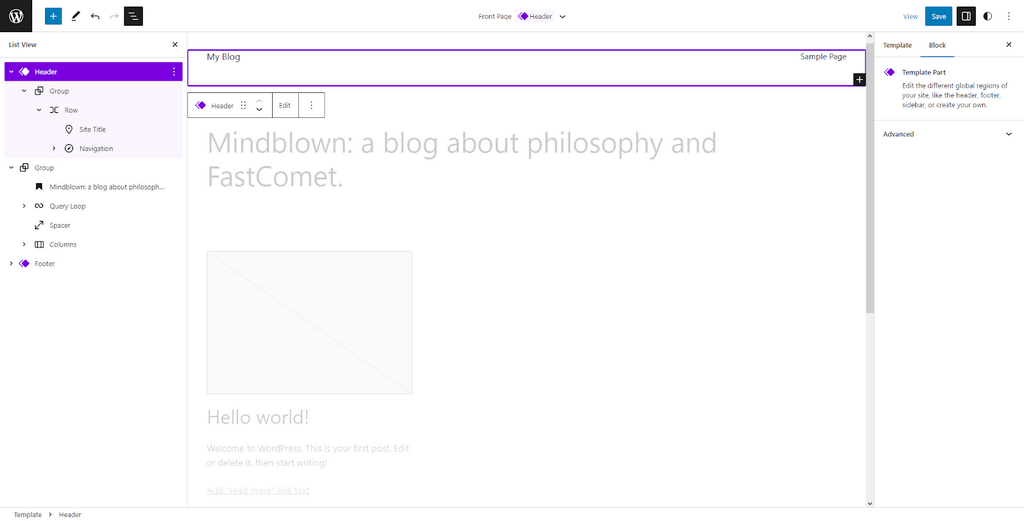Image resolution: width=1024 pixels, height=521 pixels.
Task: Click the Undo arrow
Action: [x=95, y=16]
